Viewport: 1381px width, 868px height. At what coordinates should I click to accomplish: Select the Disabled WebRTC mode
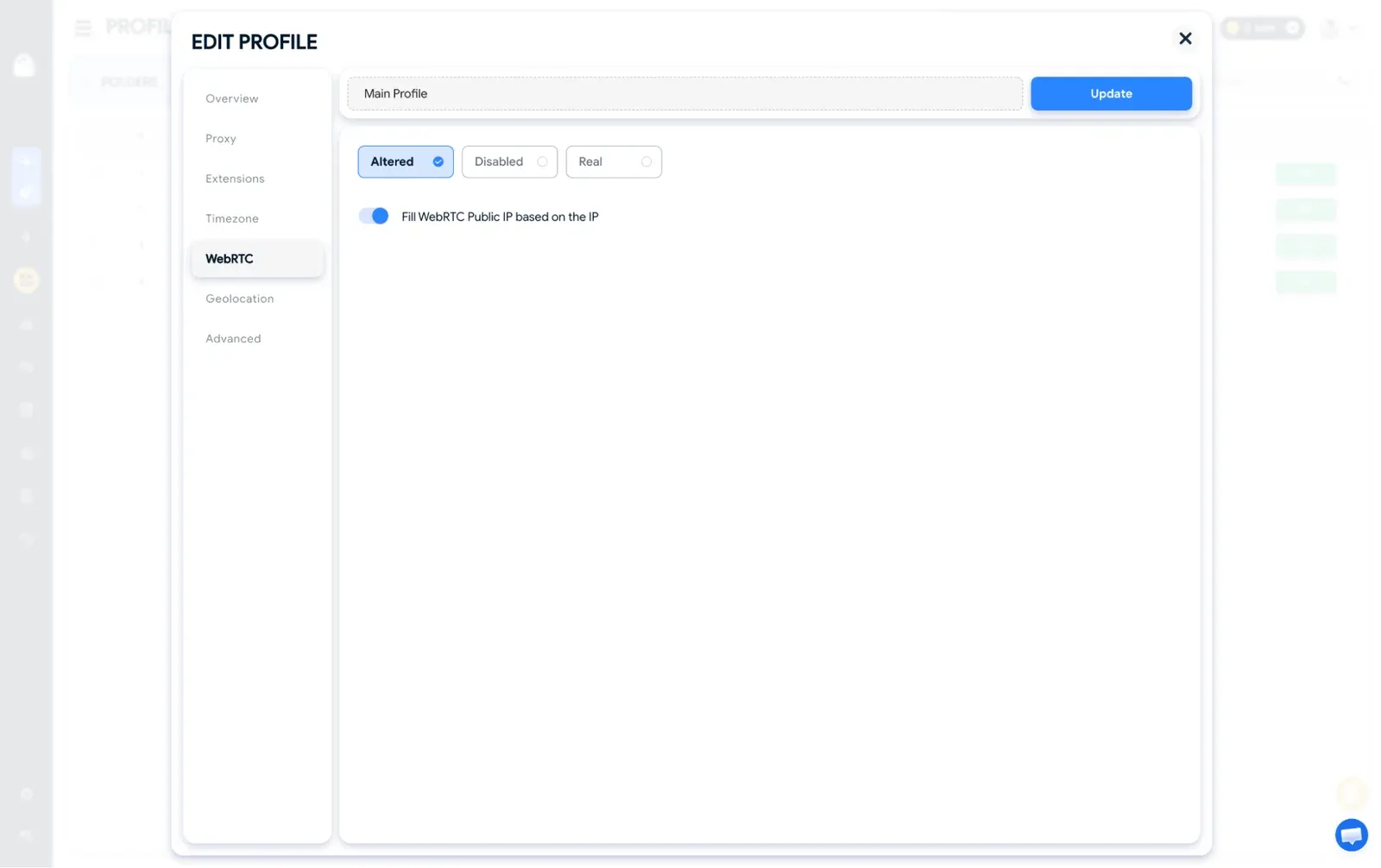pos(509,161)
